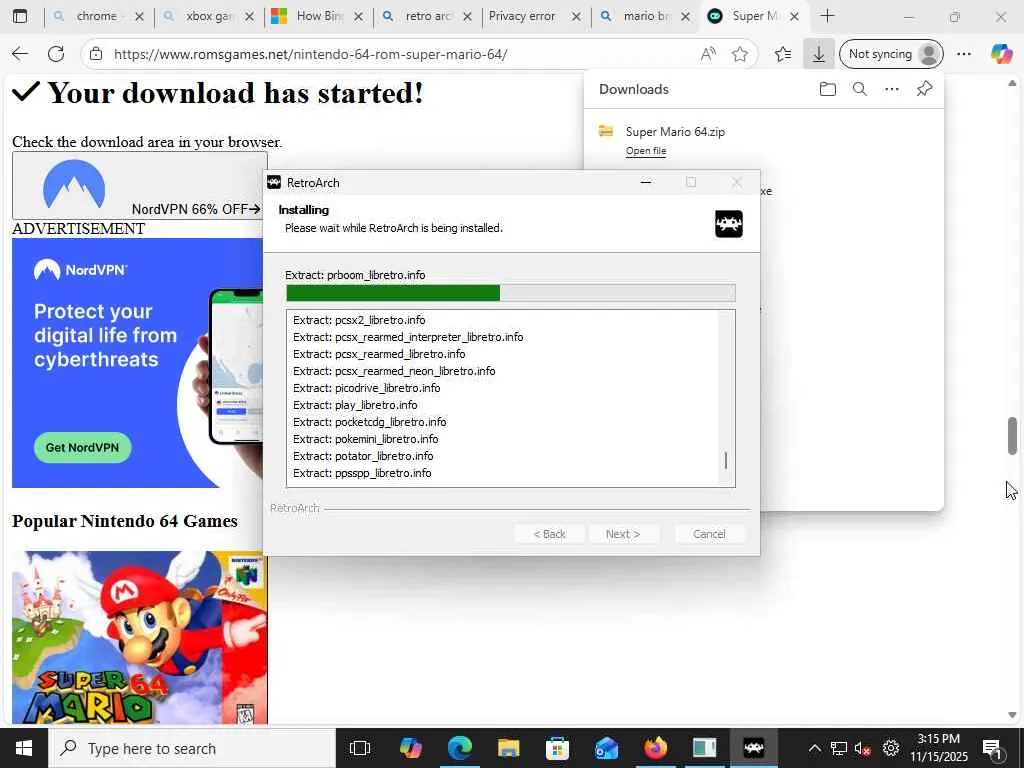
Task: Click the installer log scrollbar thumb
Action: [726, 460]
